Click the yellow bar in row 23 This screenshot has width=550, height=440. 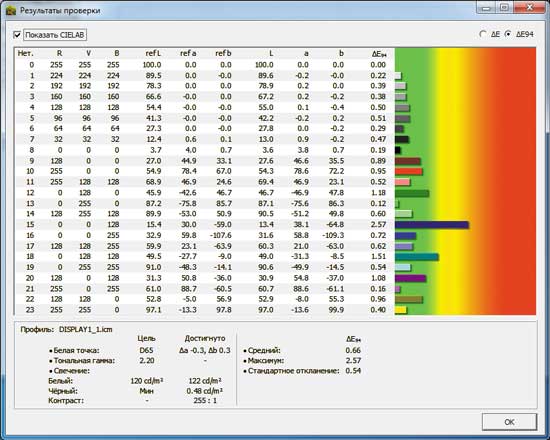[401, 310]
